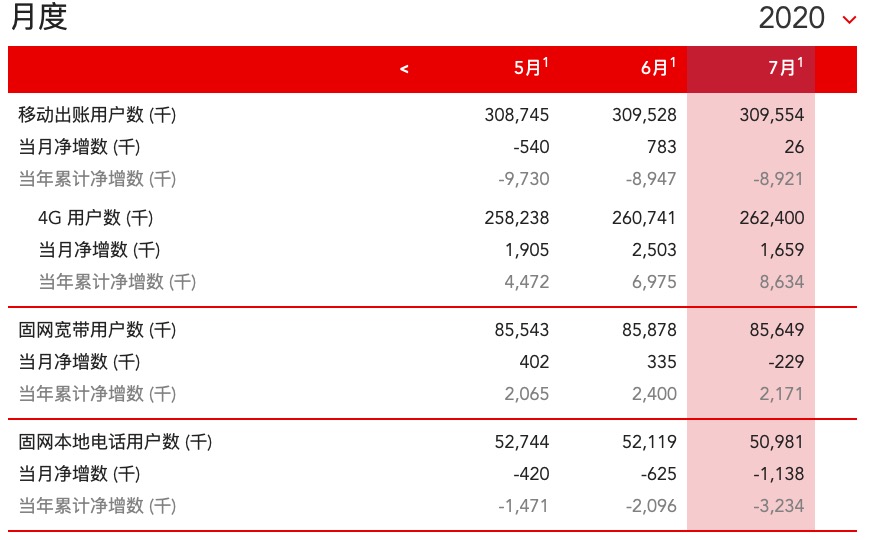Viewport: 890px width, 540px height.
Task: Click the 月度 heading
Action: [x=40, y=18]
